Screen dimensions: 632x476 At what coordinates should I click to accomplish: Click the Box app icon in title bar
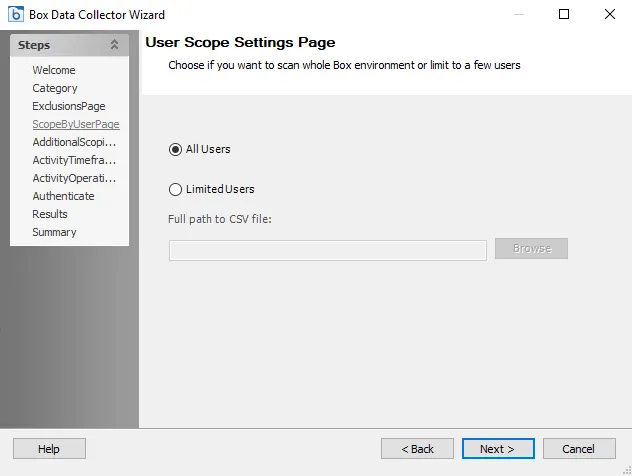[x=16, y=15]
